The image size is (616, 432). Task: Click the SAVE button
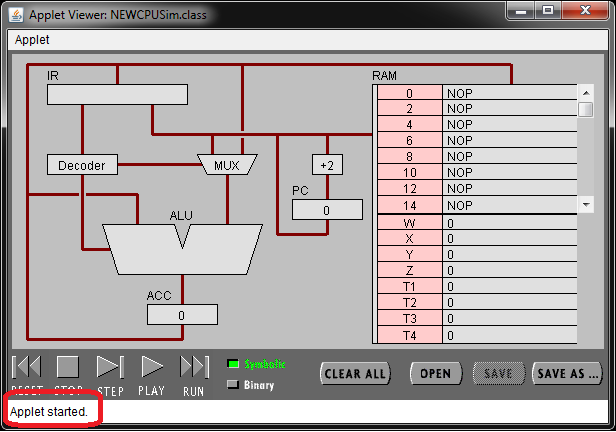pos(498,373)
